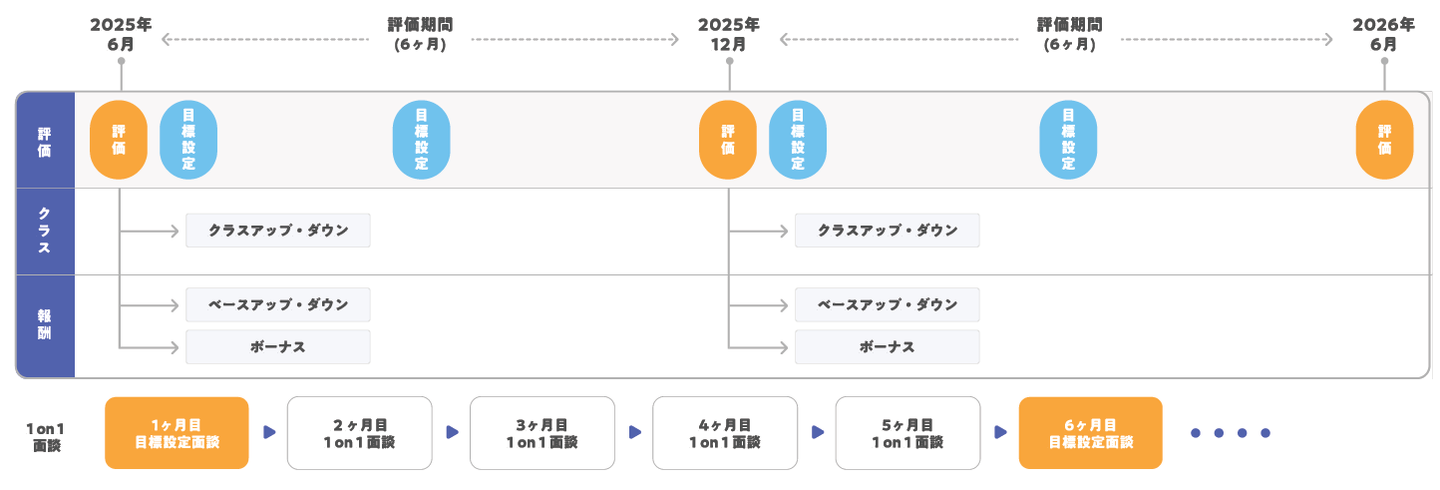Click the arrow between 5ヶ月目 and 6ヶ月目 boxes
1440x490 pixels.
point(999,432)
